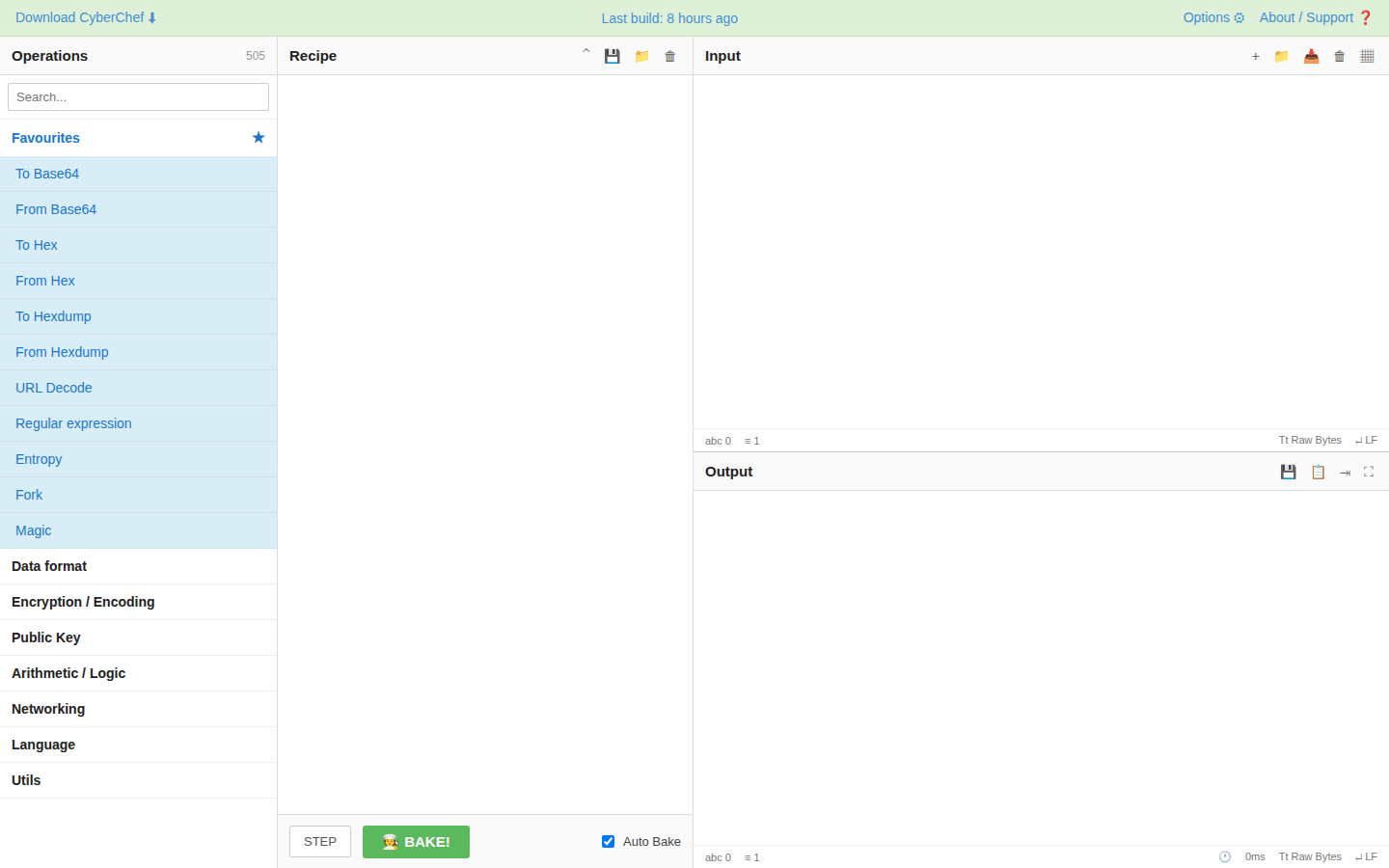Expand the Data format category
This screenshot has height=868, width=1389.
point(138,566)
